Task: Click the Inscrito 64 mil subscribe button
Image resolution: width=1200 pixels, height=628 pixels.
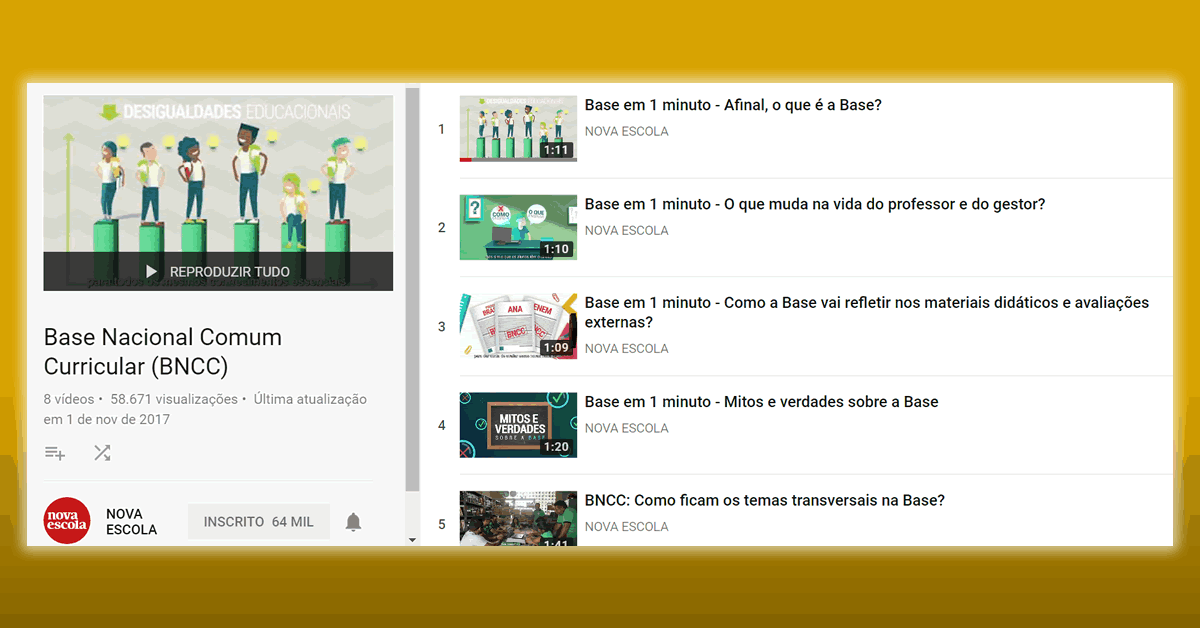Action: (x=259, y=522)
